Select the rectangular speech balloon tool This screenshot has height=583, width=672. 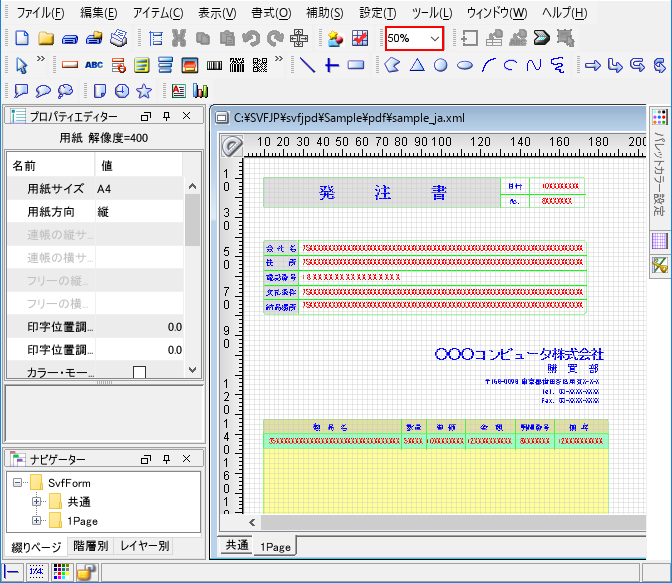click(21, 91)
